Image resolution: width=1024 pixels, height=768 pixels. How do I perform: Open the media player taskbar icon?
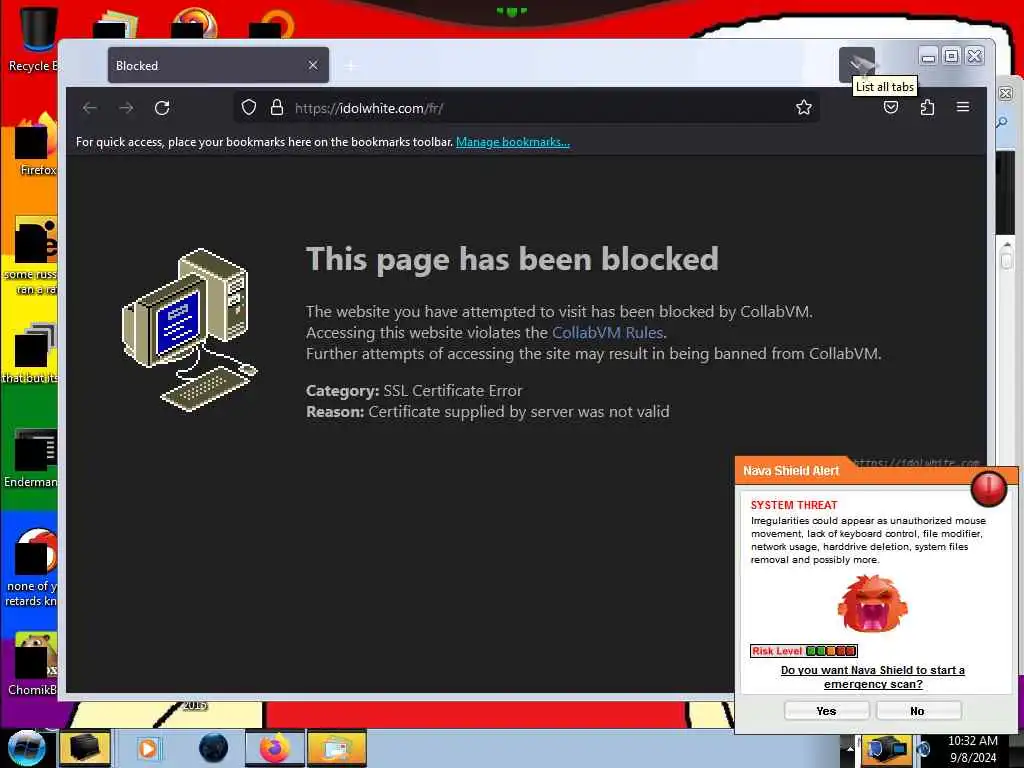[148, 748]
